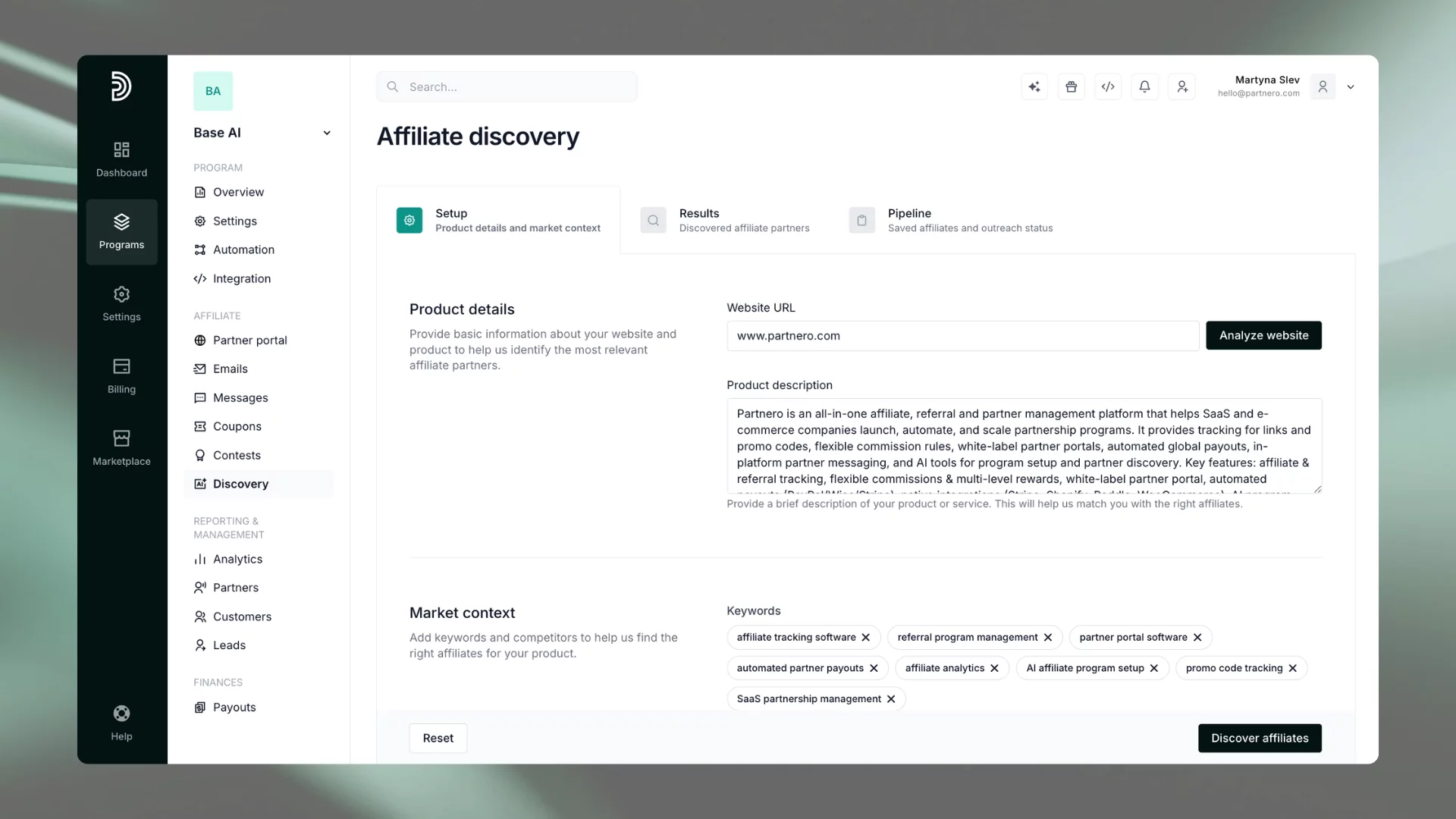The height and width of the screenshot is (819, 1456).
Task: Click the Product description resize handle
Action: point(1317,489)
